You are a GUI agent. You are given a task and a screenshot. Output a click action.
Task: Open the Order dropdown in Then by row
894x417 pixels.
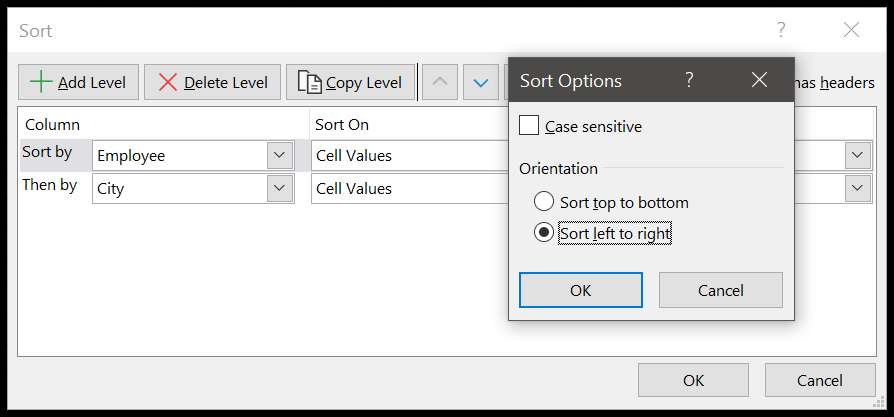coord(856,188)
